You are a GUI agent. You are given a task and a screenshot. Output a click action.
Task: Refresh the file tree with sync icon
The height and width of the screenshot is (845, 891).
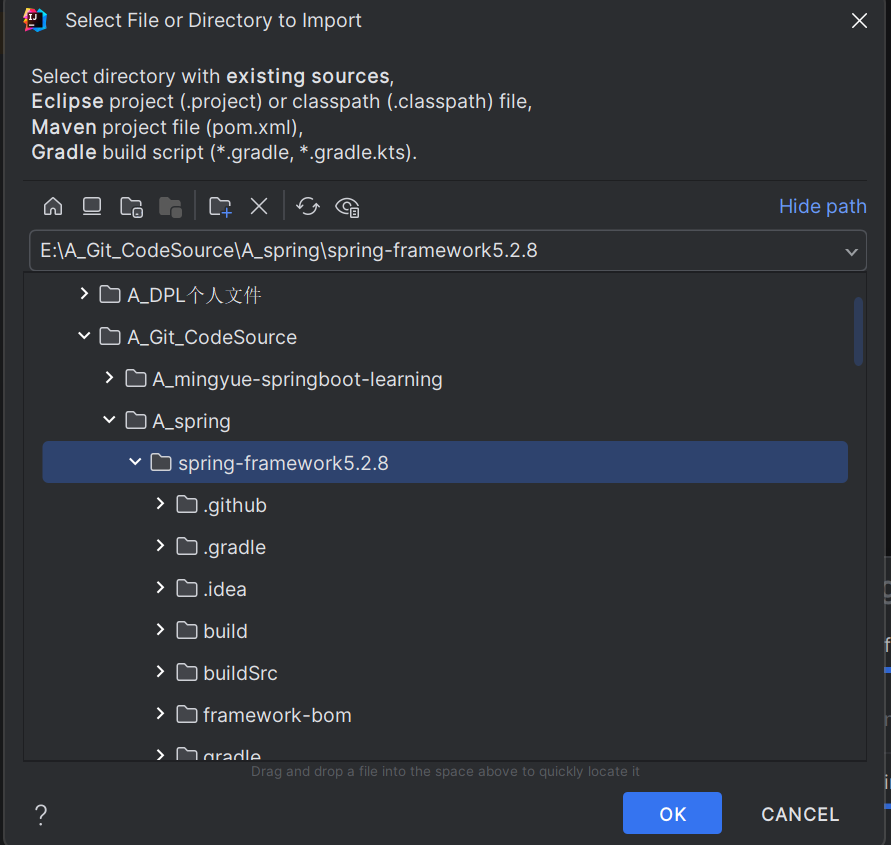(x=308, y=206)
